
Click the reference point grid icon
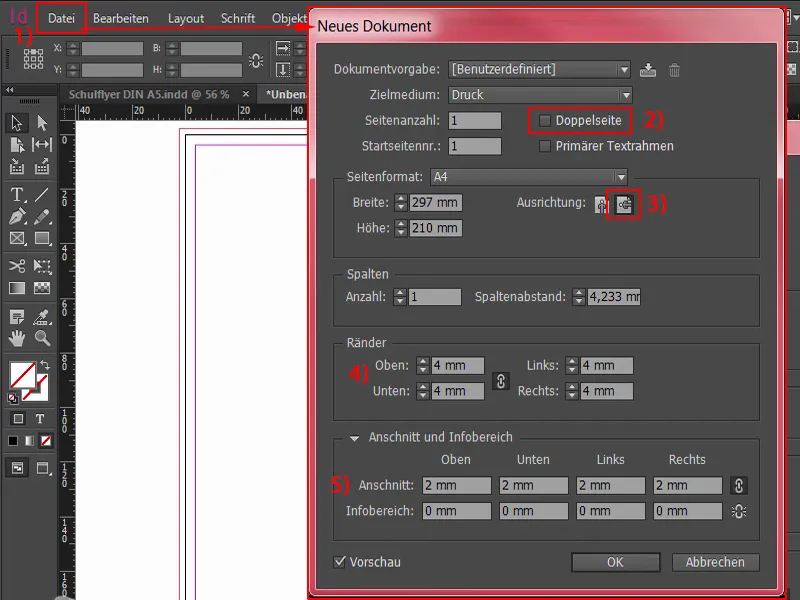(33, 59)
